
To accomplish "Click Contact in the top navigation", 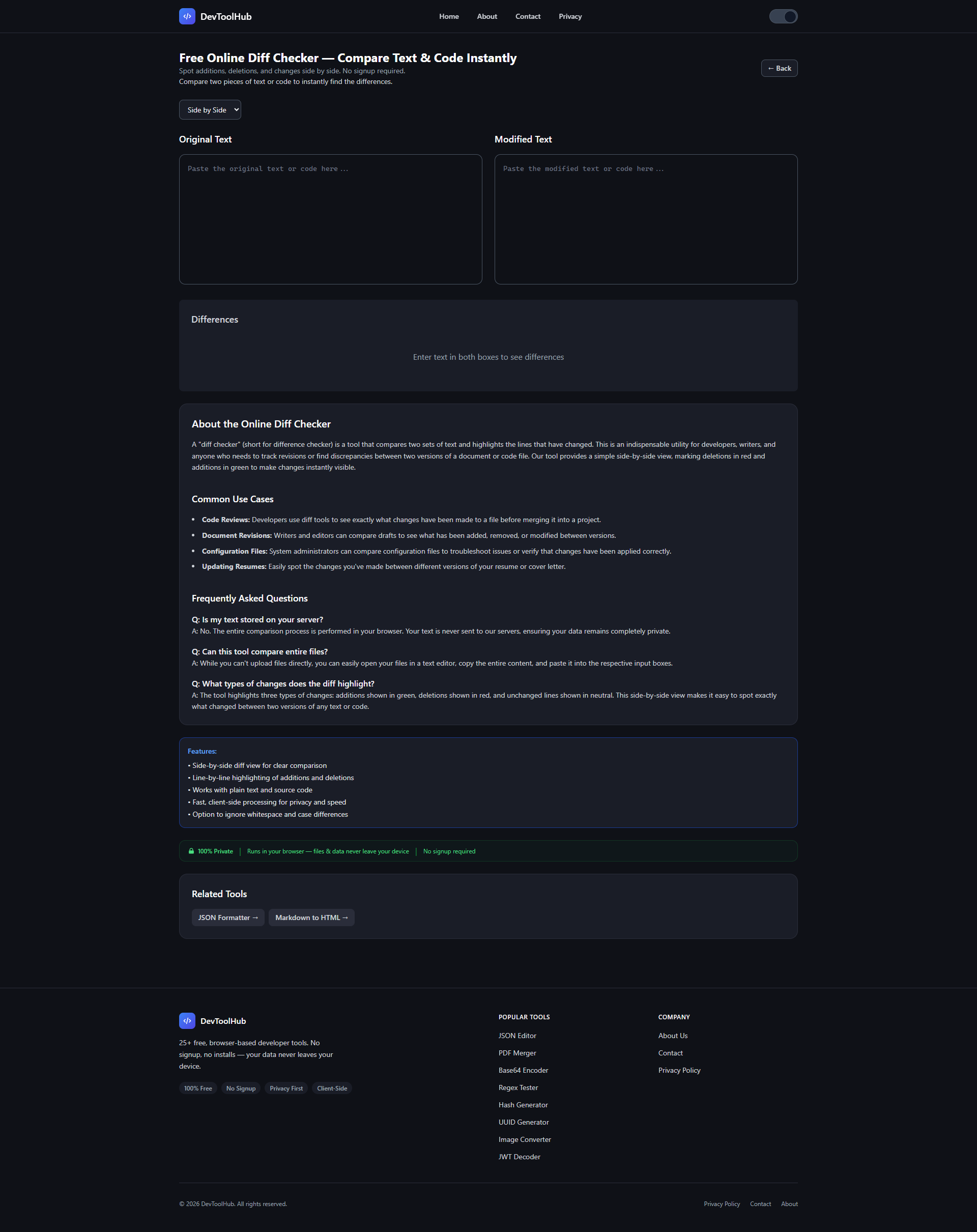I will [x=527, y=16].
